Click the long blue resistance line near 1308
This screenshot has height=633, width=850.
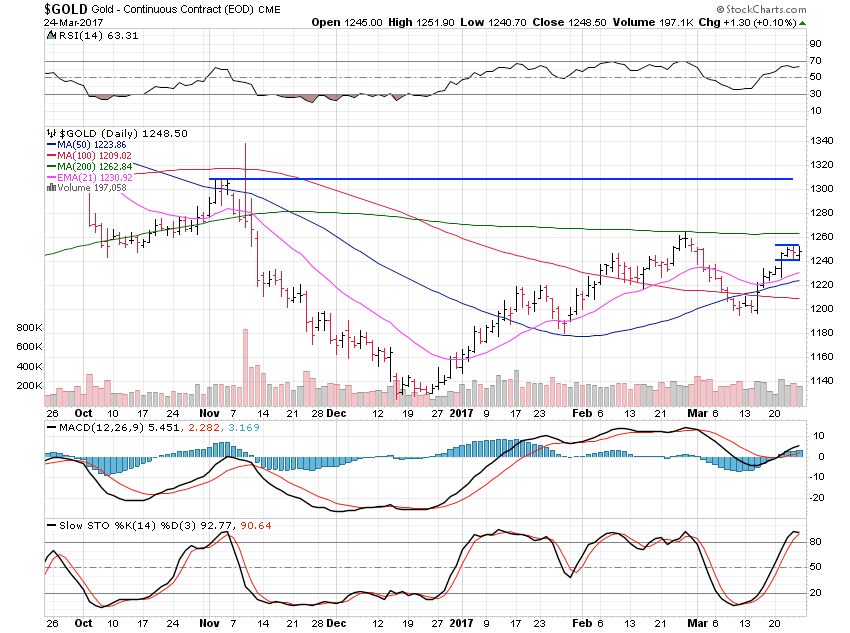coord(500,179)
